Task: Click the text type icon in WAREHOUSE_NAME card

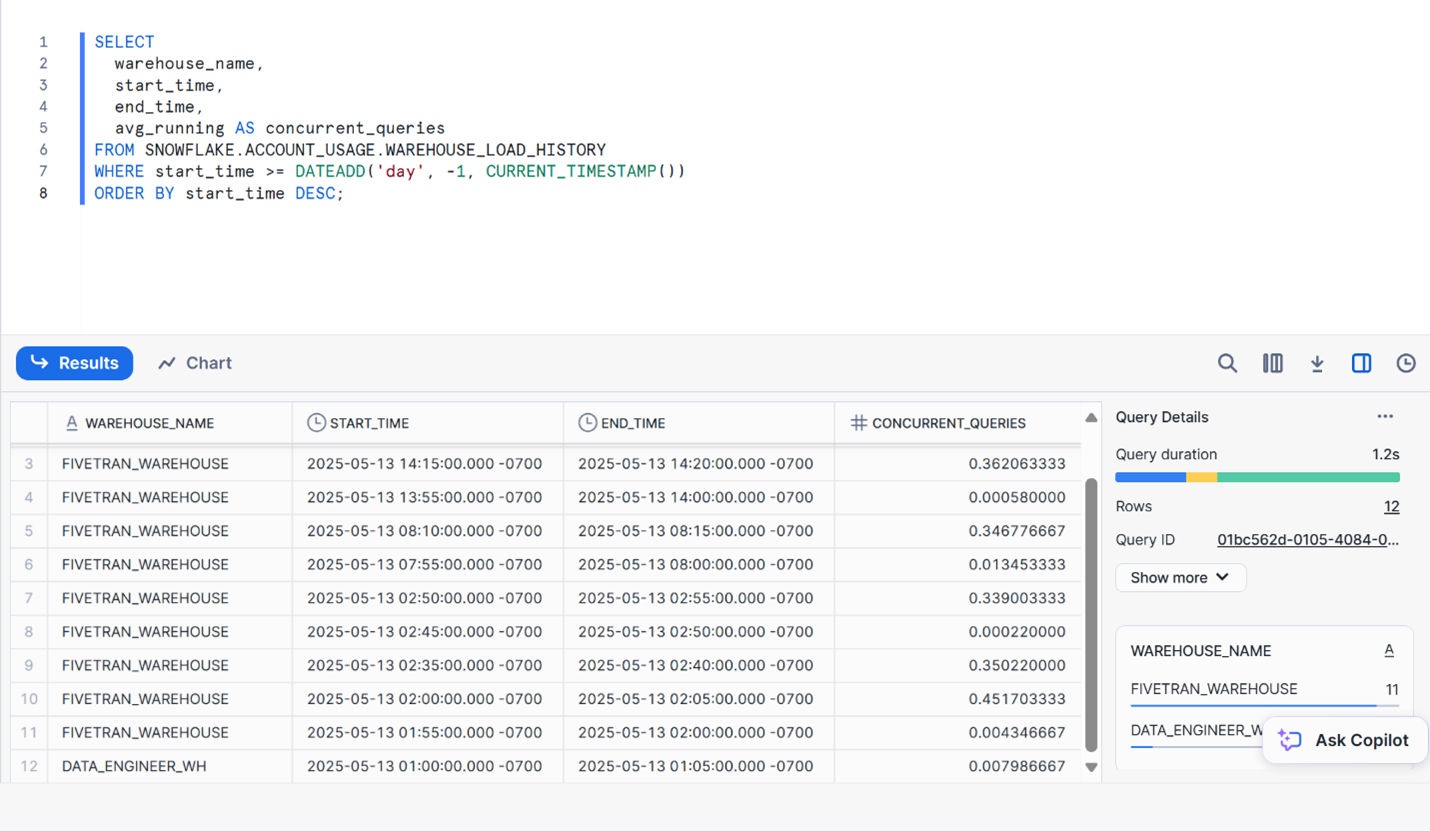Action: [x=1389, y=651]
